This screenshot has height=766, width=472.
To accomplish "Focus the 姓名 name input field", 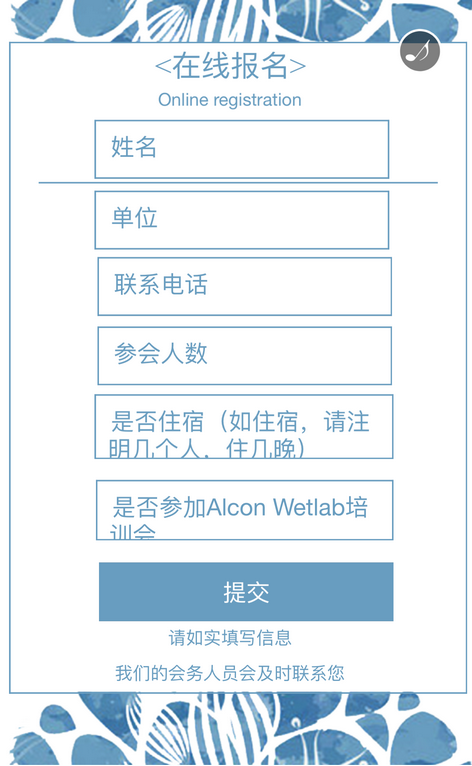I will click(x=242, y=149).
